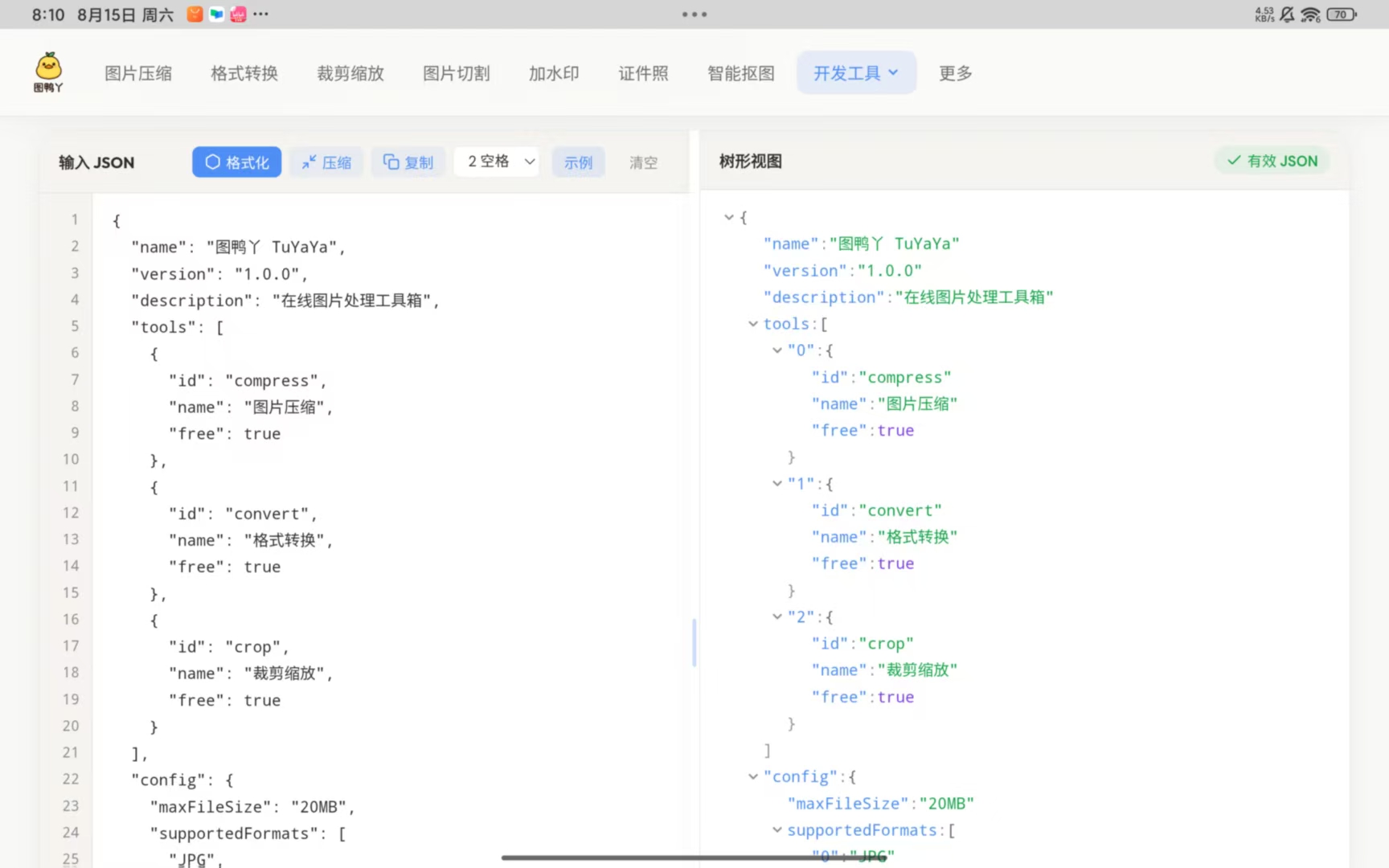Select "id":"compress" in tree view
Screen dimensions: 1389x868
tap(881, 377)
